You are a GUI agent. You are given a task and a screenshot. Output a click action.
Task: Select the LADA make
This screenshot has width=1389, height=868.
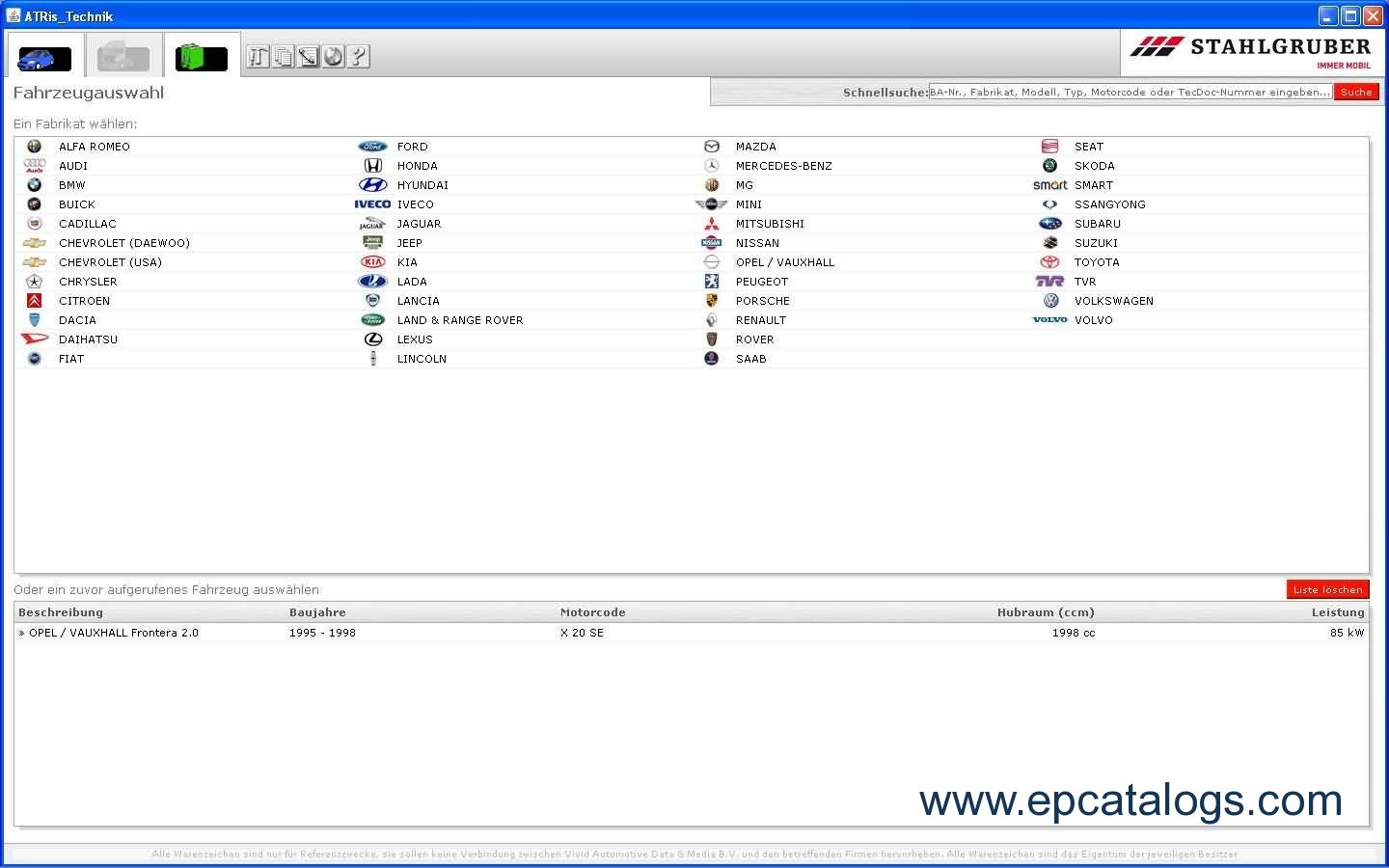[412, 282]
